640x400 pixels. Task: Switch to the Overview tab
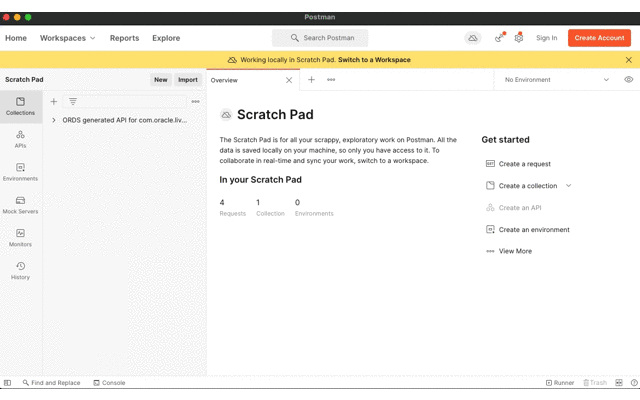(x=225, y=80)
